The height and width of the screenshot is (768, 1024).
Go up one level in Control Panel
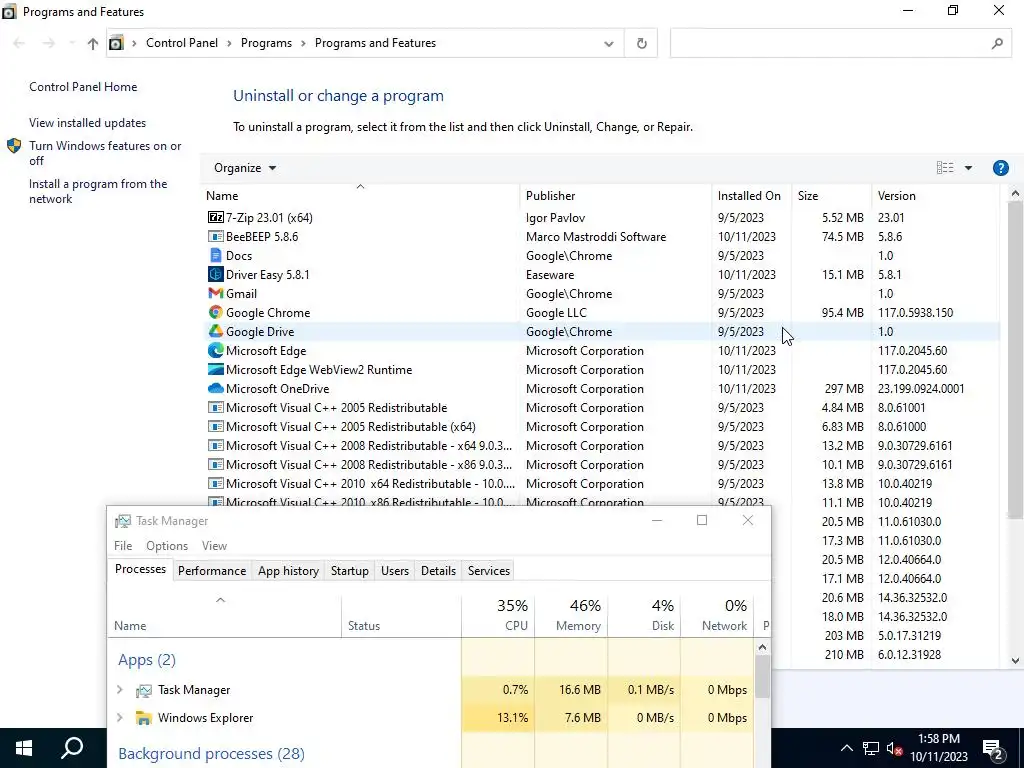[x=93, y=43]
